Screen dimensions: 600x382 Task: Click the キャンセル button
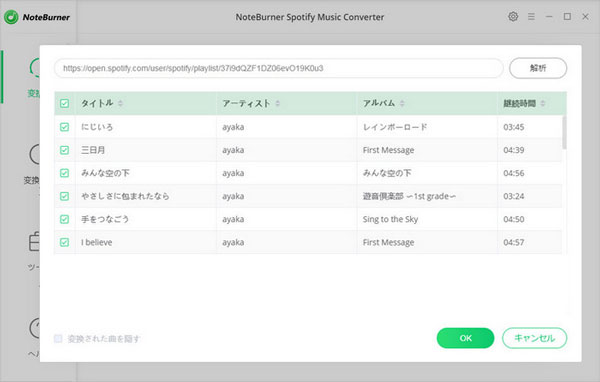tap(534, 338)
